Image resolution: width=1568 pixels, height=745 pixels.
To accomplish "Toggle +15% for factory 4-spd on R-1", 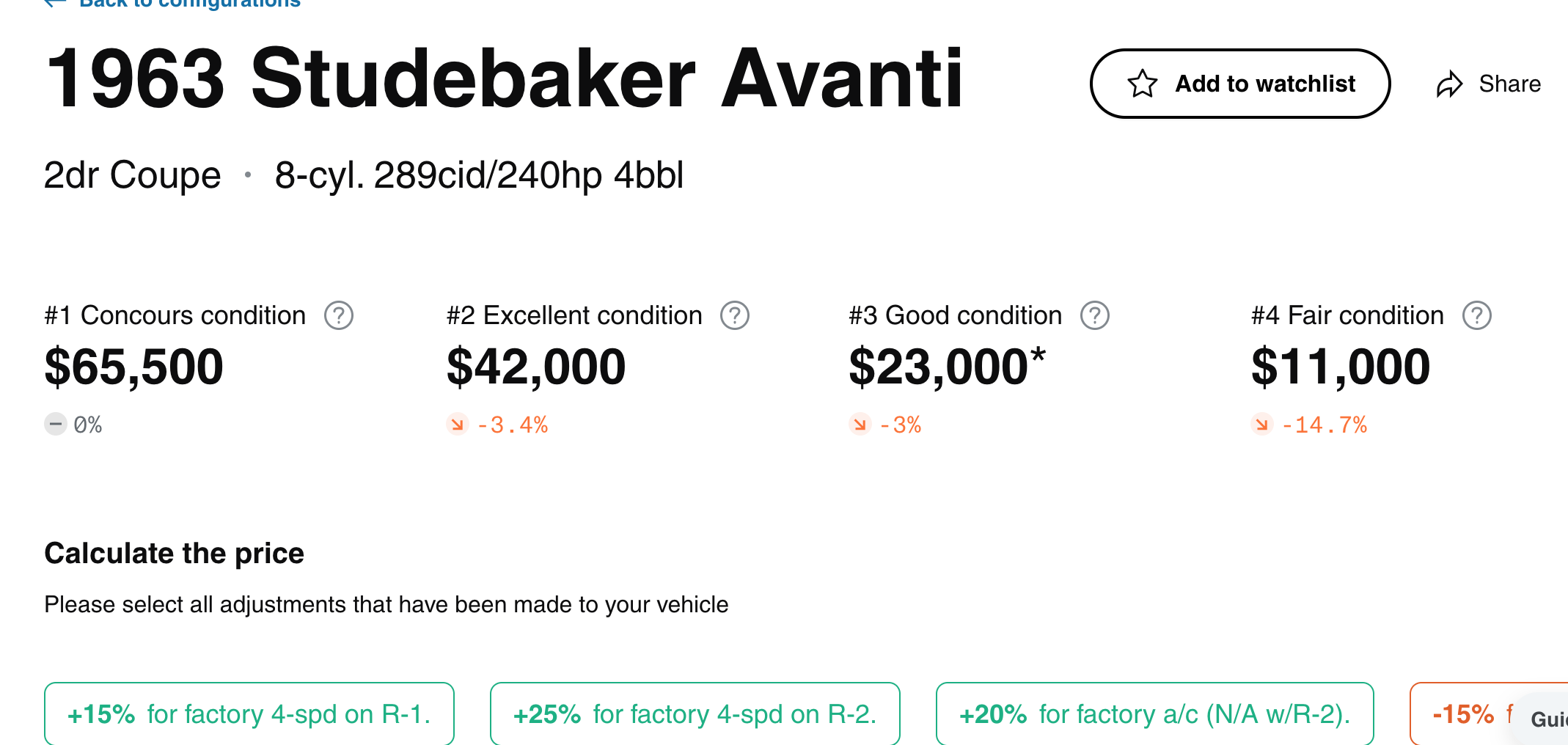I will [249, 713].
